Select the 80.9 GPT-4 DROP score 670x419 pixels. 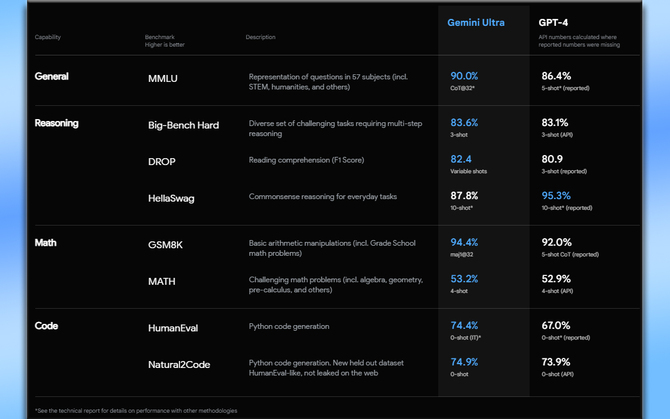(552, 159)
